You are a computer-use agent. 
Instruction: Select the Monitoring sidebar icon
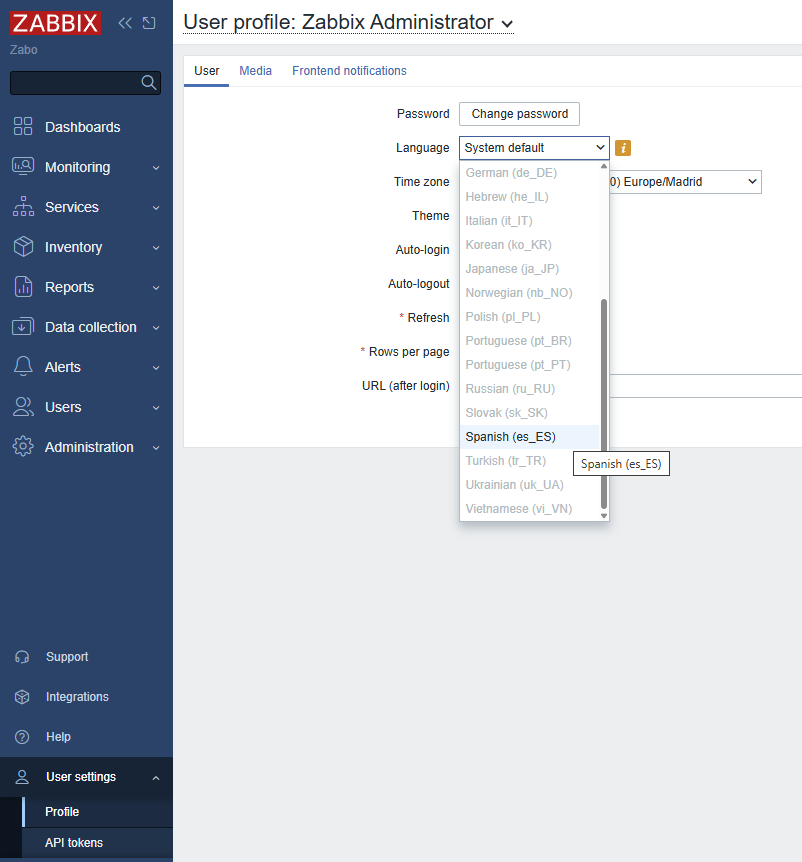(x=23, y=167)
